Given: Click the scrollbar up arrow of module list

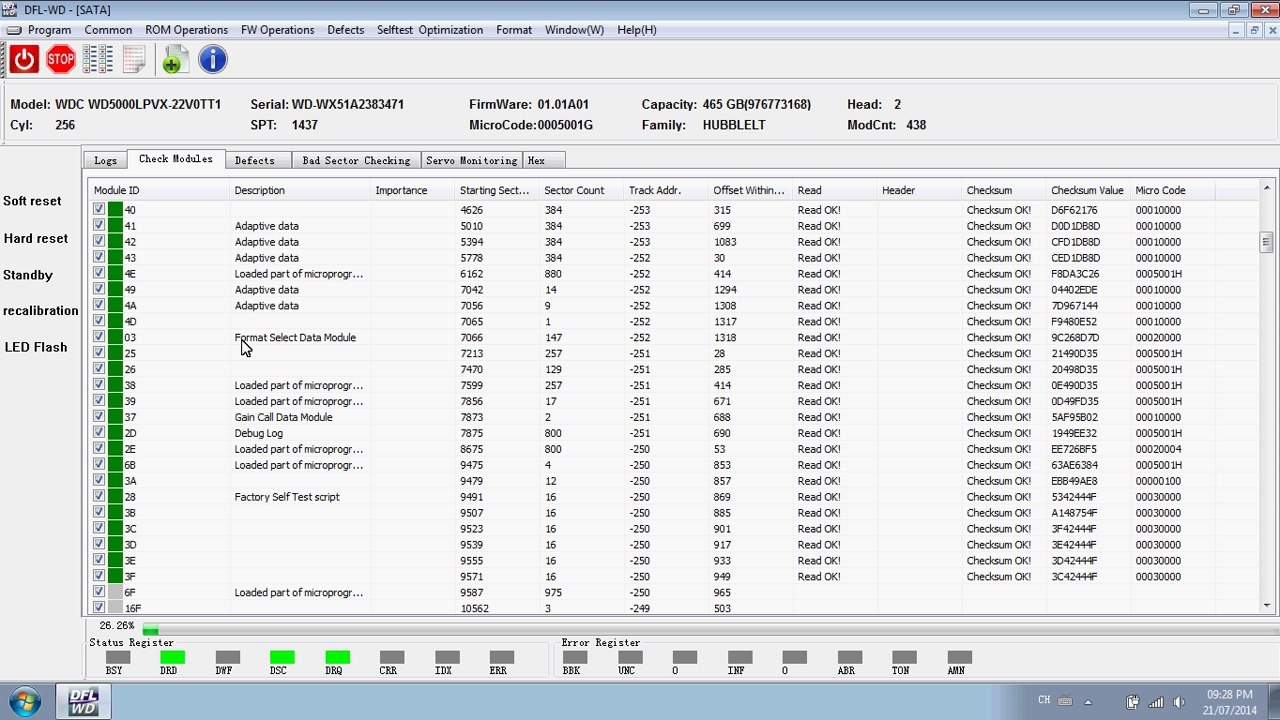Looking at the screenshot, I should click(x=1266, y=187).
